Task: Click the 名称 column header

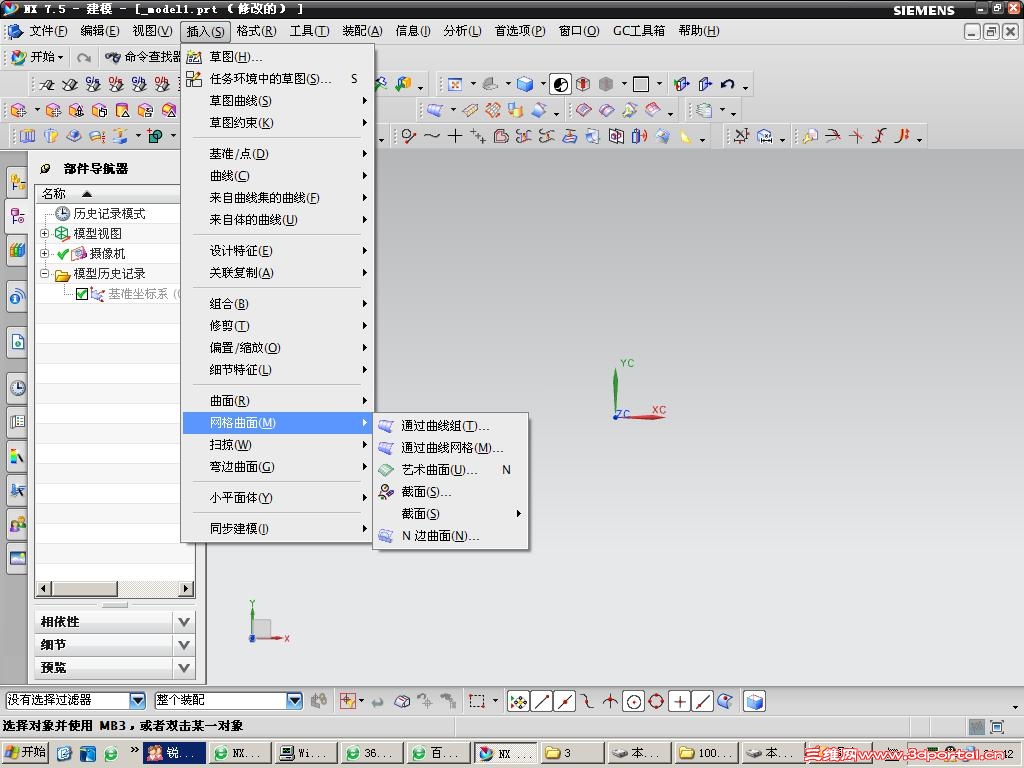Action: (x=108, y=193)
